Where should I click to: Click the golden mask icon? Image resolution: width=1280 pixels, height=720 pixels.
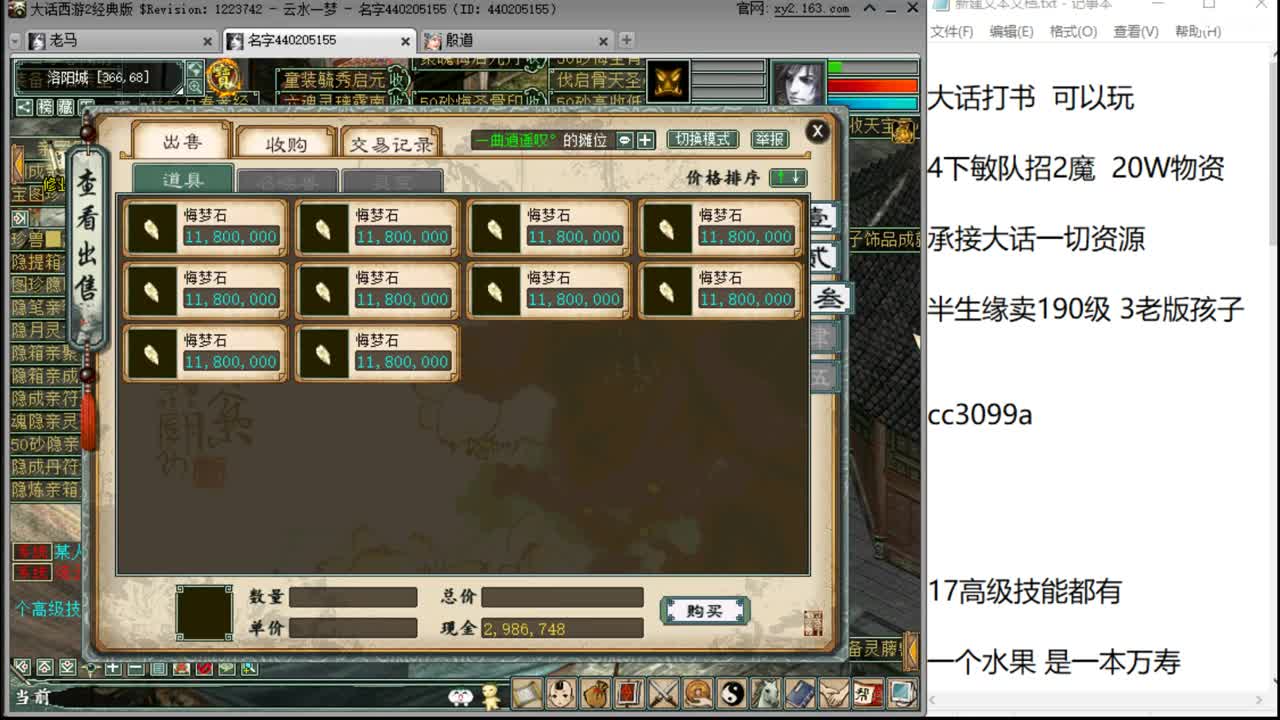point(668,81)
